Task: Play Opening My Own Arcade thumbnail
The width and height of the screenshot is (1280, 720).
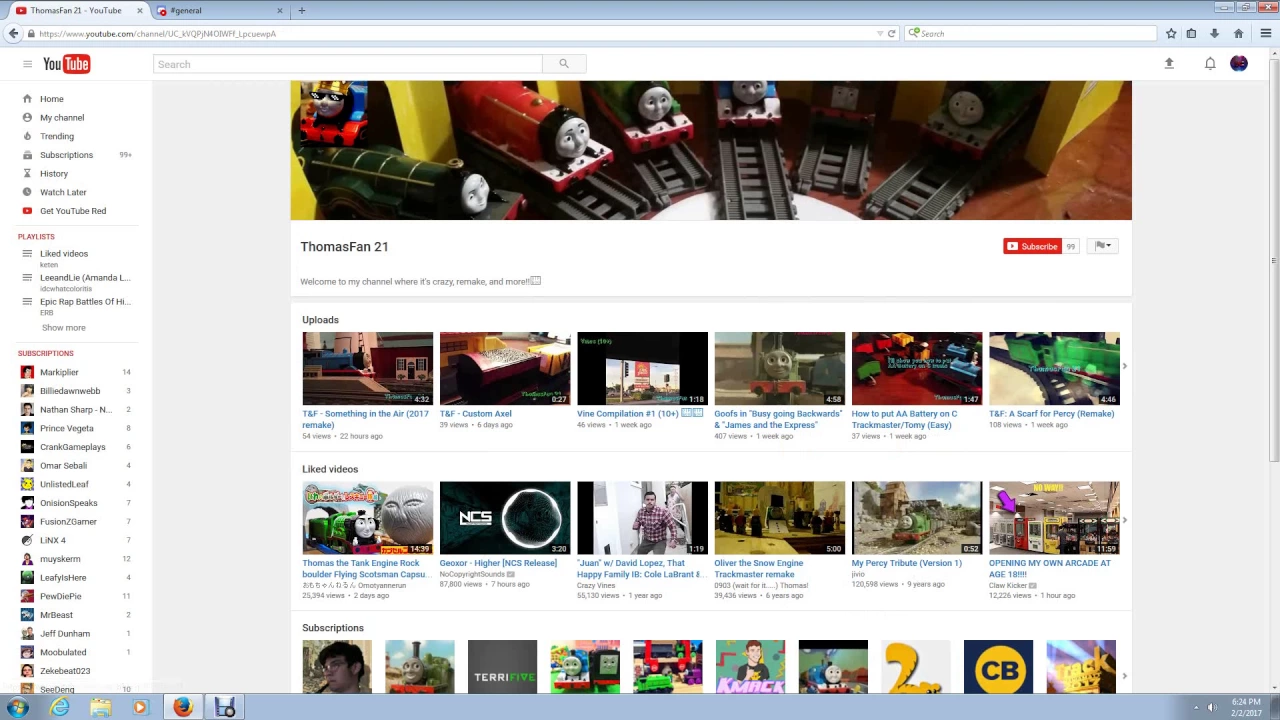Action: click(1054, 518)
